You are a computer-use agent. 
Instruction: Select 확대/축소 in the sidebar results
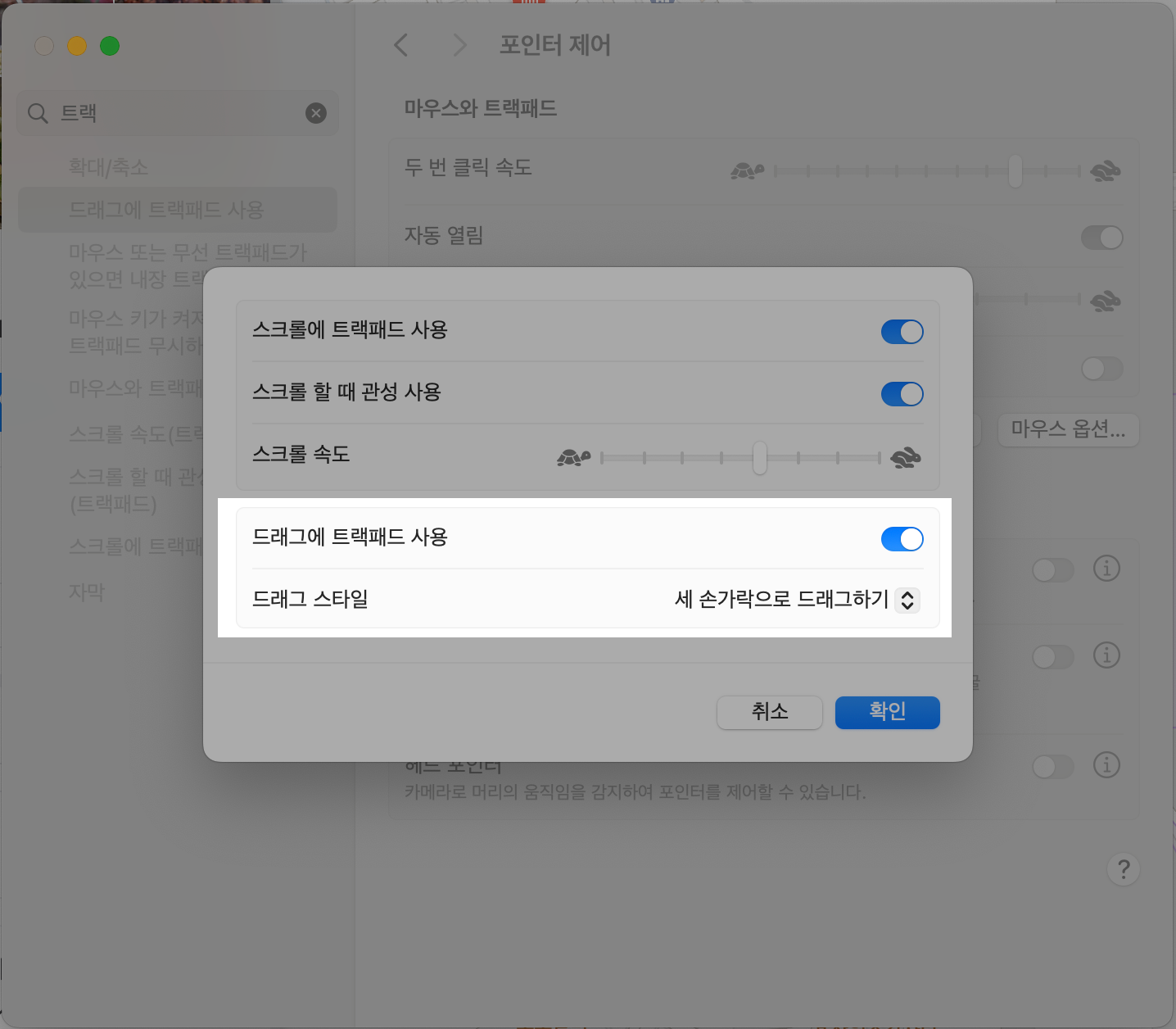(109, 166)
